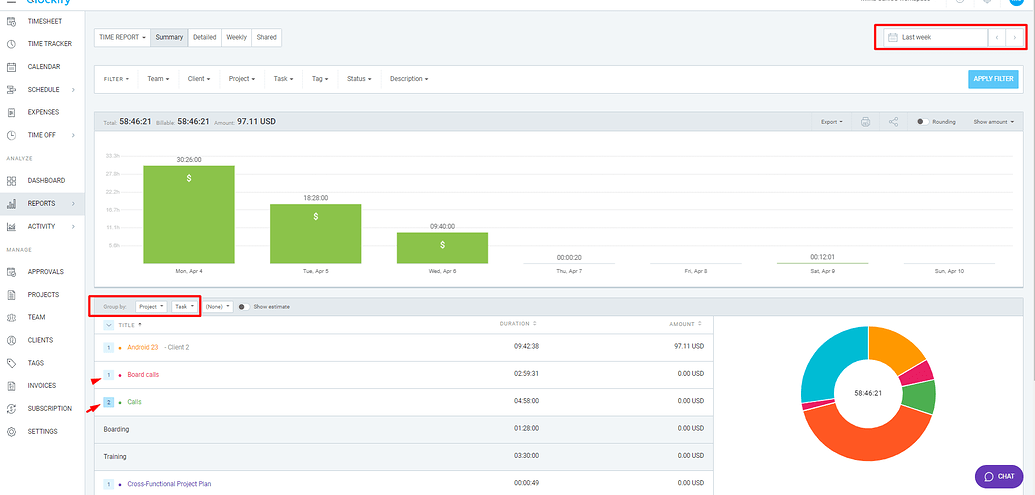Open the Tag filter dropdown
Image resolution: width=1035 pixels, height=495 pixels.
[x=321, y=79]
